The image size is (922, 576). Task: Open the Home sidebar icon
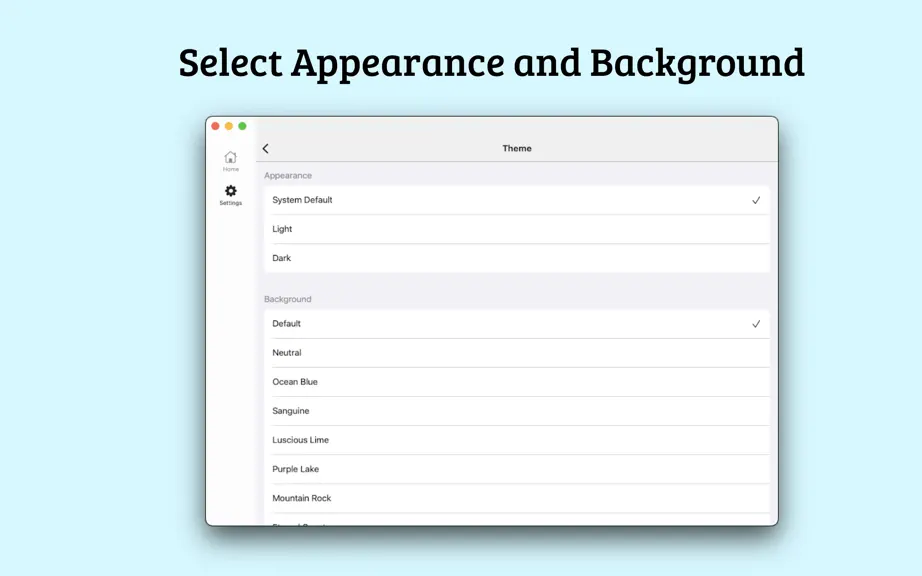230,158
